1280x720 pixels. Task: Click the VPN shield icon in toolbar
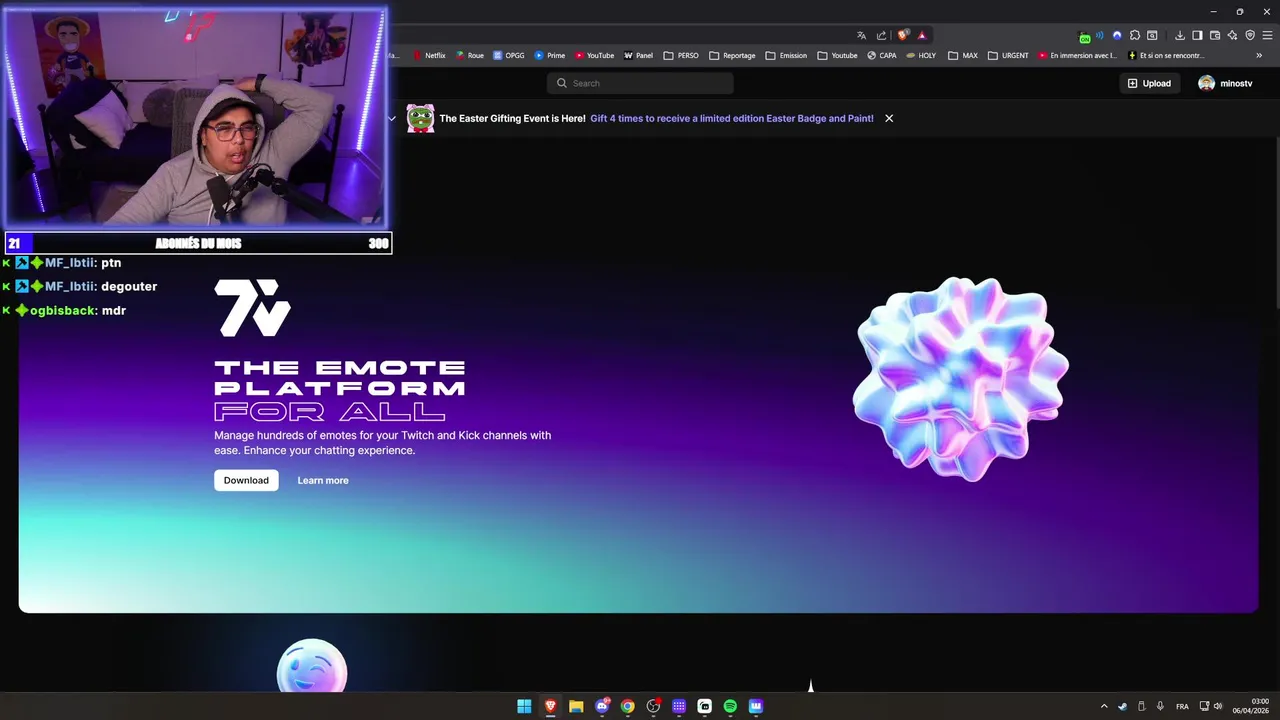pos(1250,35)
